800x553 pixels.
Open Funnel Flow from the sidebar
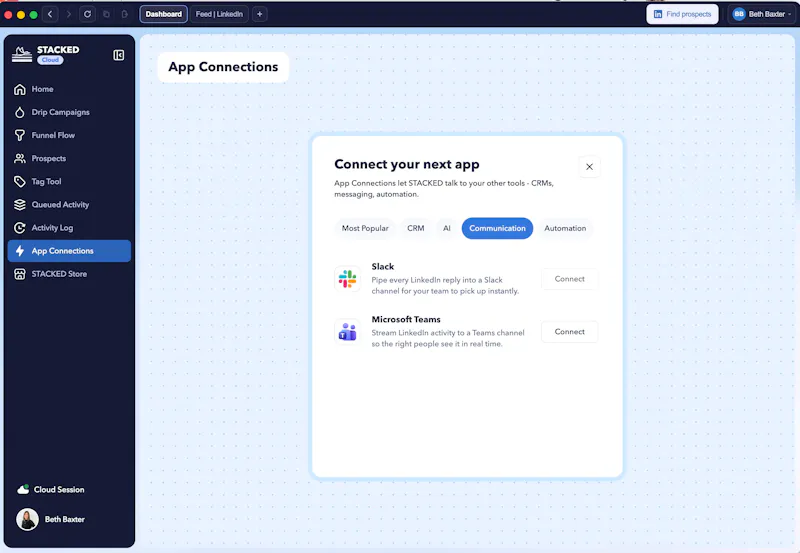(69, 135)
